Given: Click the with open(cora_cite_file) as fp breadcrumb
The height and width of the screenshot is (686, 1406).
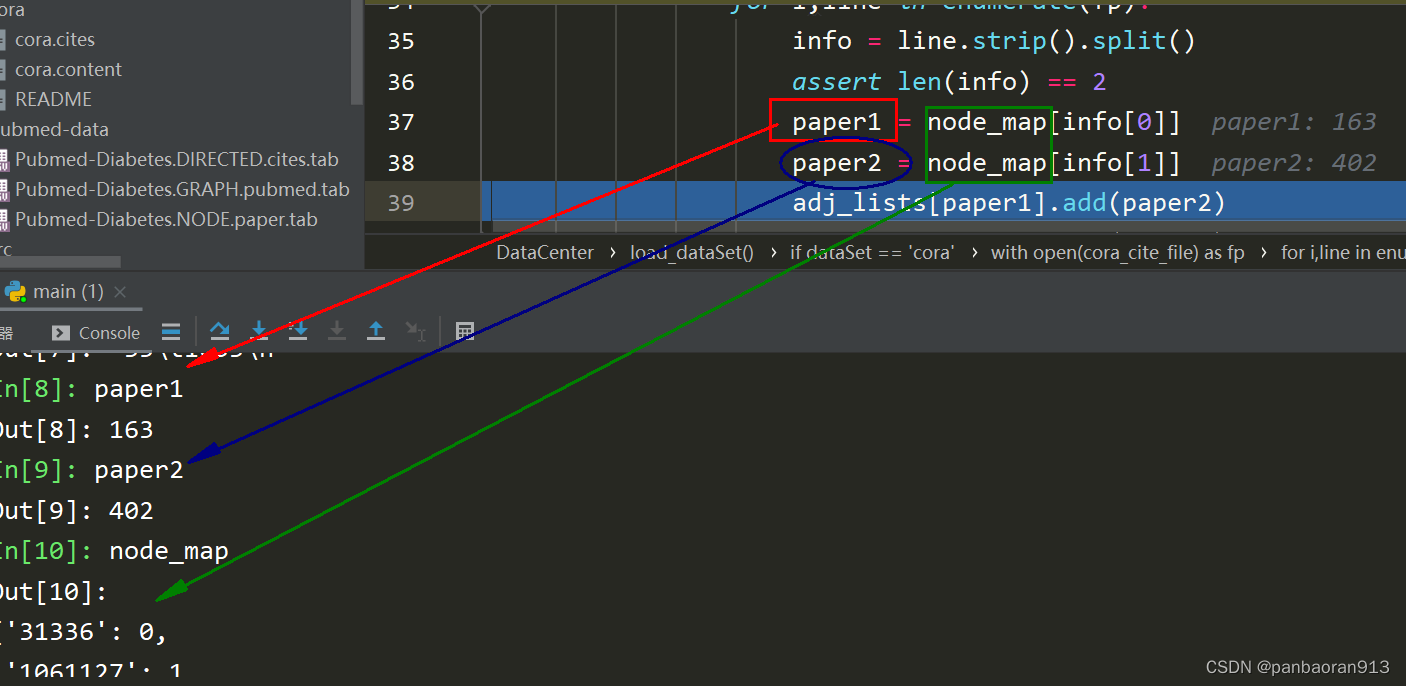Looking at the screenshot, I should click(x=1117, y=253).
